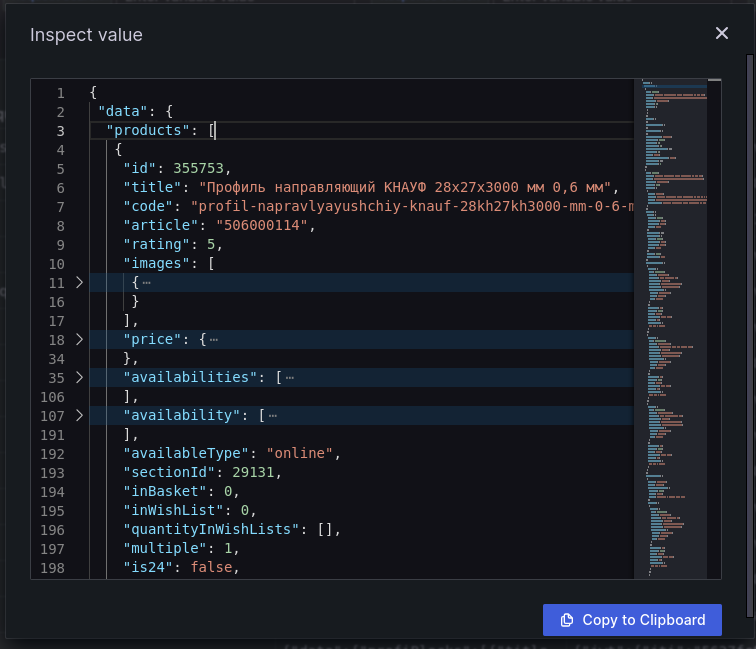Click the availableType value "online"
The height and width of the screenshot is (649, 756).
click(x=299, y=453)
